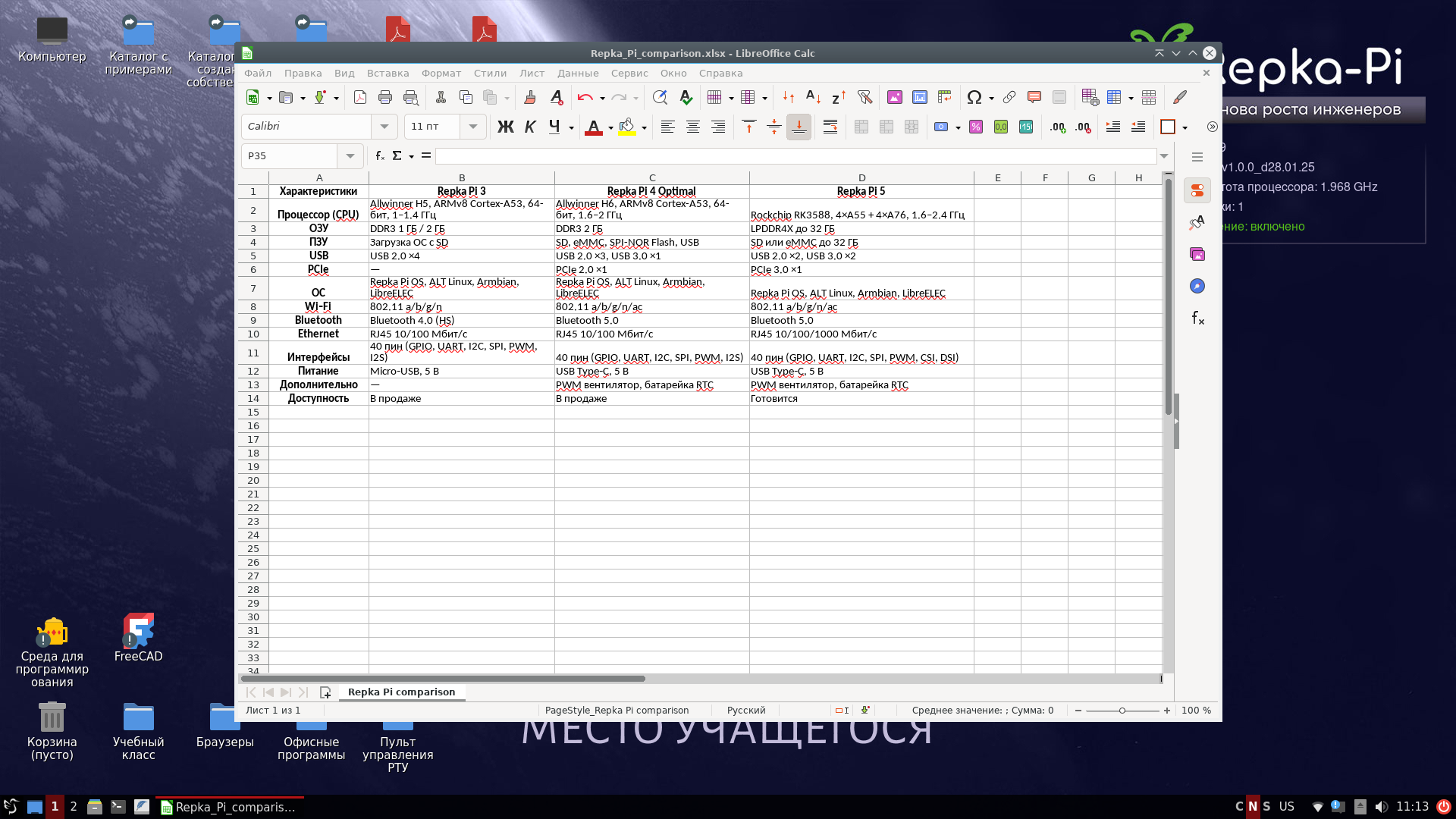The height and width of the screenshot is (819, 1456).
Task: Enable italic formatting (K)
Action: click(529, 127)
